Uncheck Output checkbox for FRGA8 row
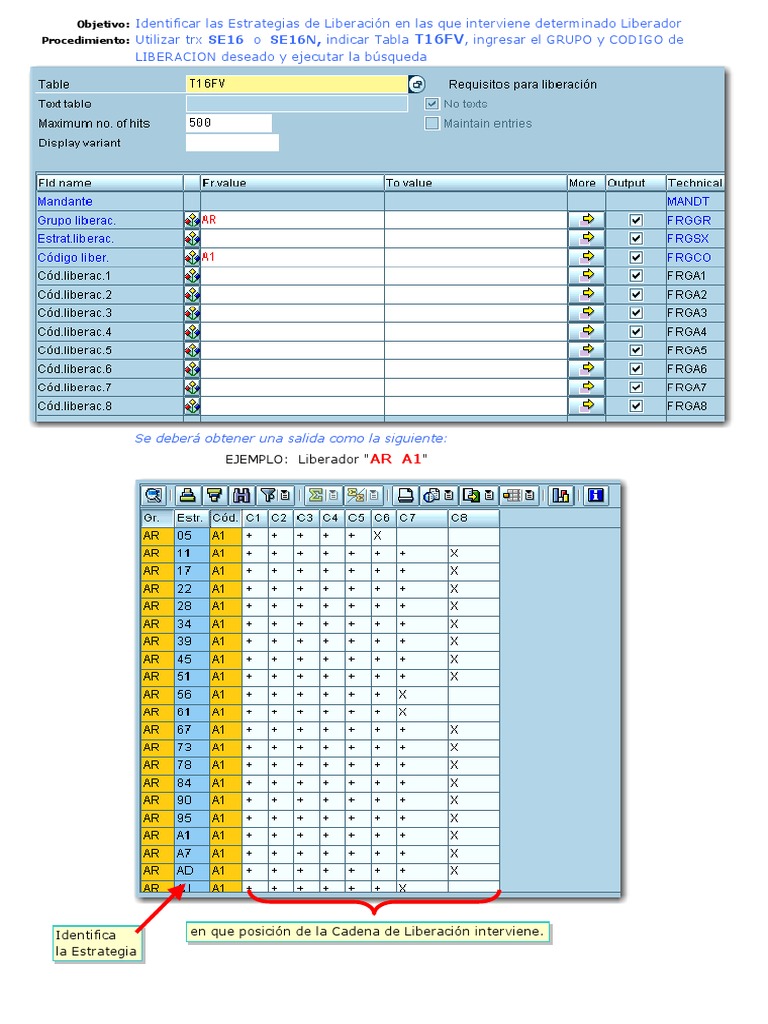Image resolution: width=768 pixels, height=1024 pixels. point(635,406)
